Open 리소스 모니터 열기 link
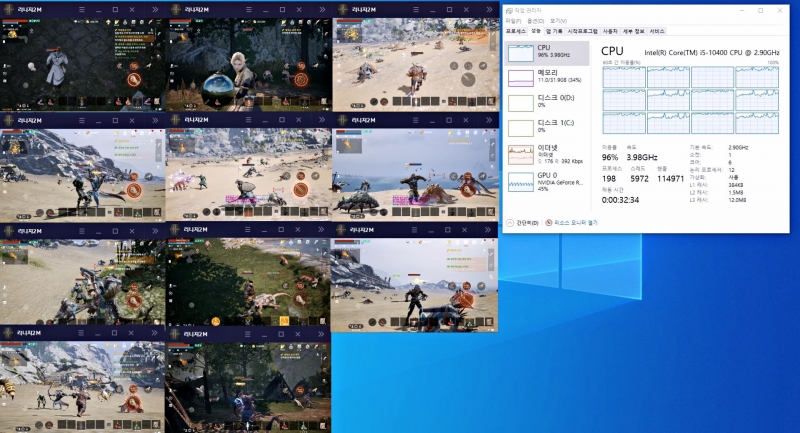This screenshot has width=800, height=433. (576, 223)
